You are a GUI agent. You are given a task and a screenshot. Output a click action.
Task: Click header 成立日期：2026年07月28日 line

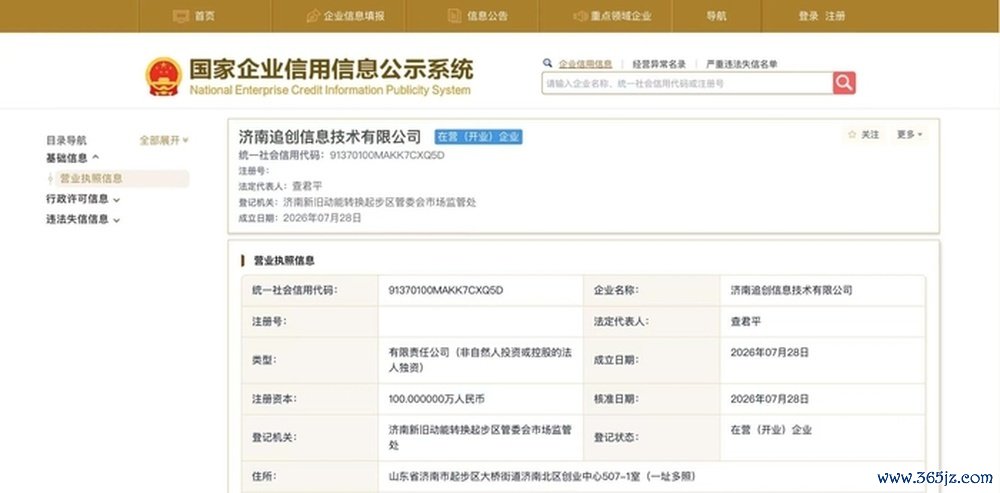click(300, 217)
